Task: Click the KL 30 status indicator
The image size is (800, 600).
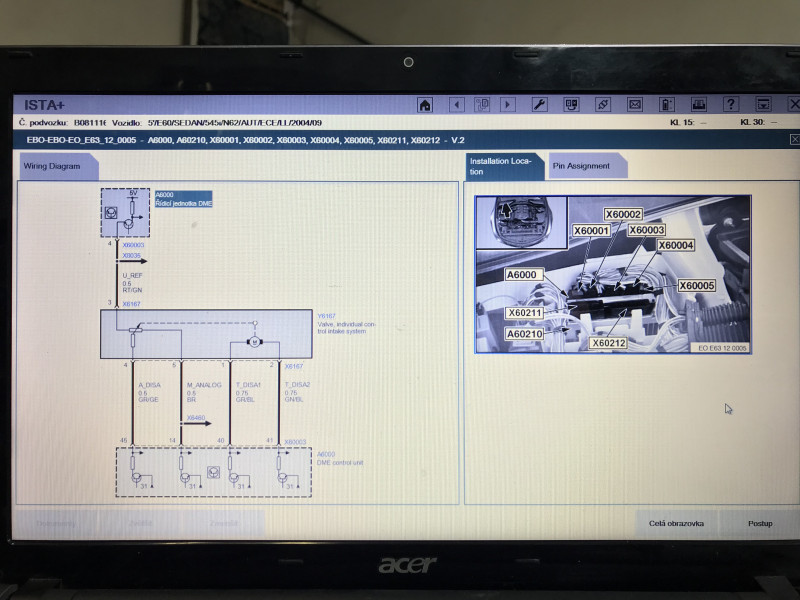Action: coord(759,122)
